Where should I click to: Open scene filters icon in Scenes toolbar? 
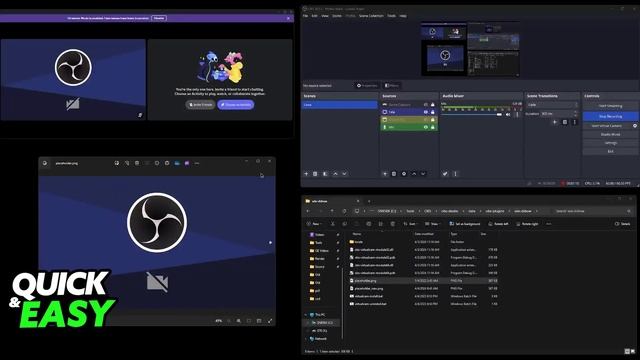point(325,174)
